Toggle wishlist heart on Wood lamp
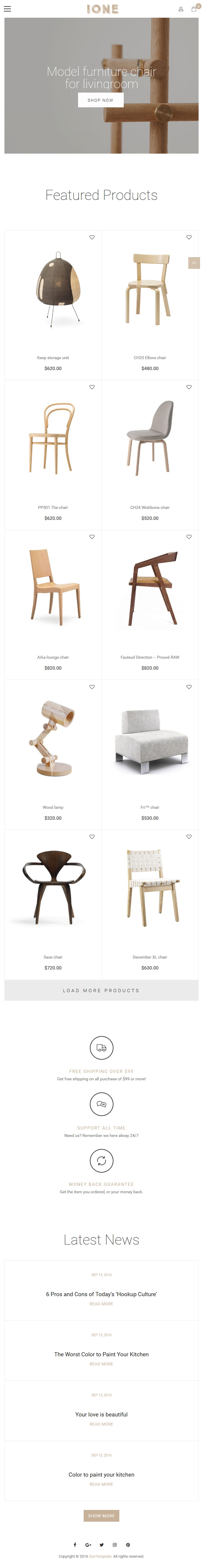 click(x=92, y=687)
